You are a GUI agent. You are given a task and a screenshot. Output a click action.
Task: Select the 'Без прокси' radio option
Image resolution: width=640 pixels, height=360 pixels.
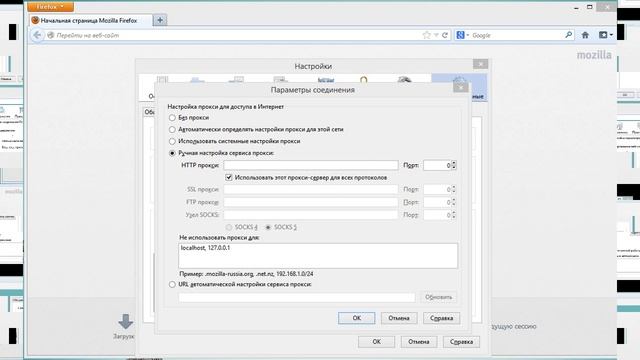(172, 118)
